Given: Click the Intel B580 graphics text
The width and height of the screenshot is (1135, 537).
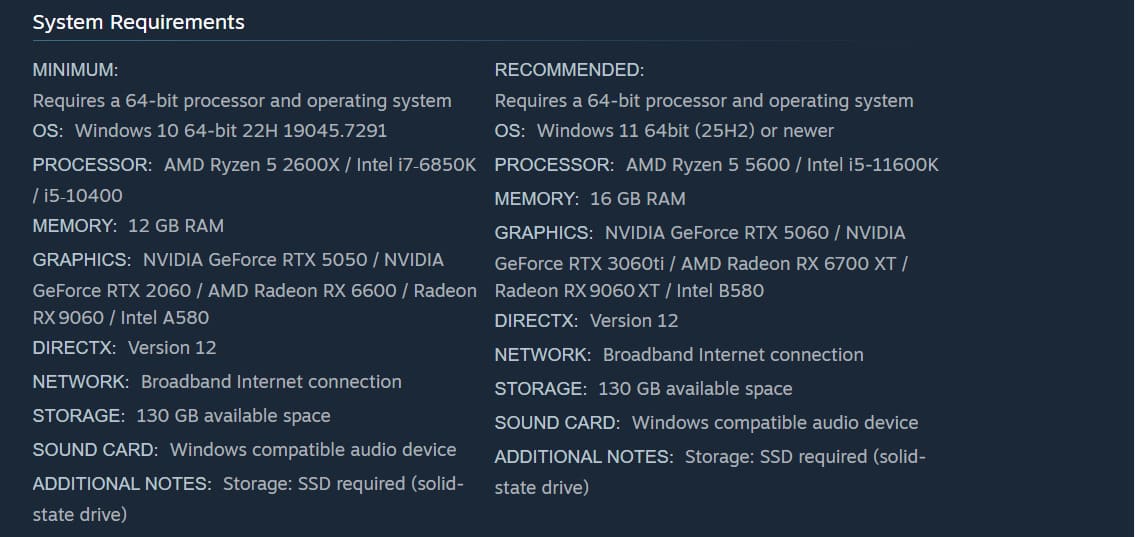Looking at the screenshot, I should pyautogui.click(x=720, y=291).
